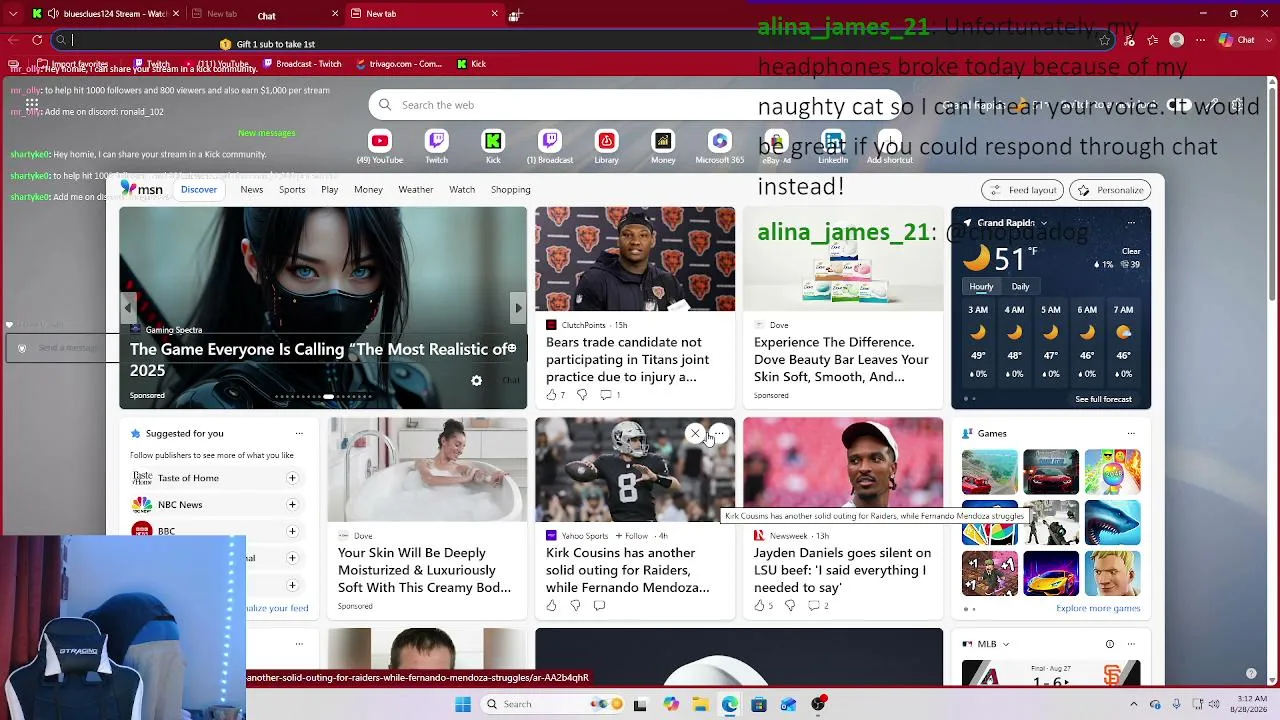Viewport: 1280px width, 720px height.
Task: Mute the bluesclues124 Stream tab speaker
Action: click(x=53, y=14)
